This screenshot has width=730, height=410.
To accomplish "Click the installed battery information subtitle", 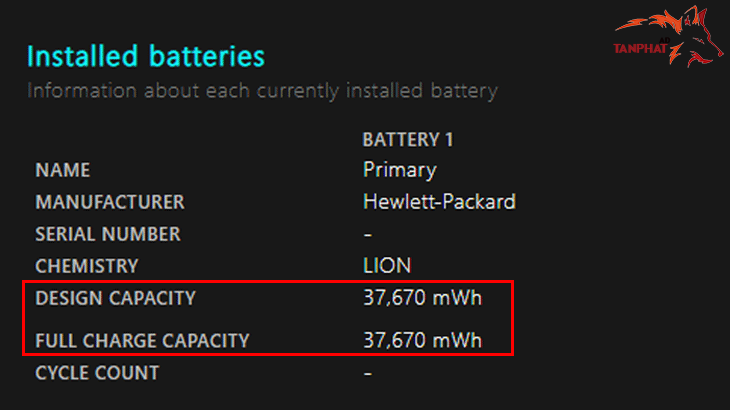I will 262,91.
